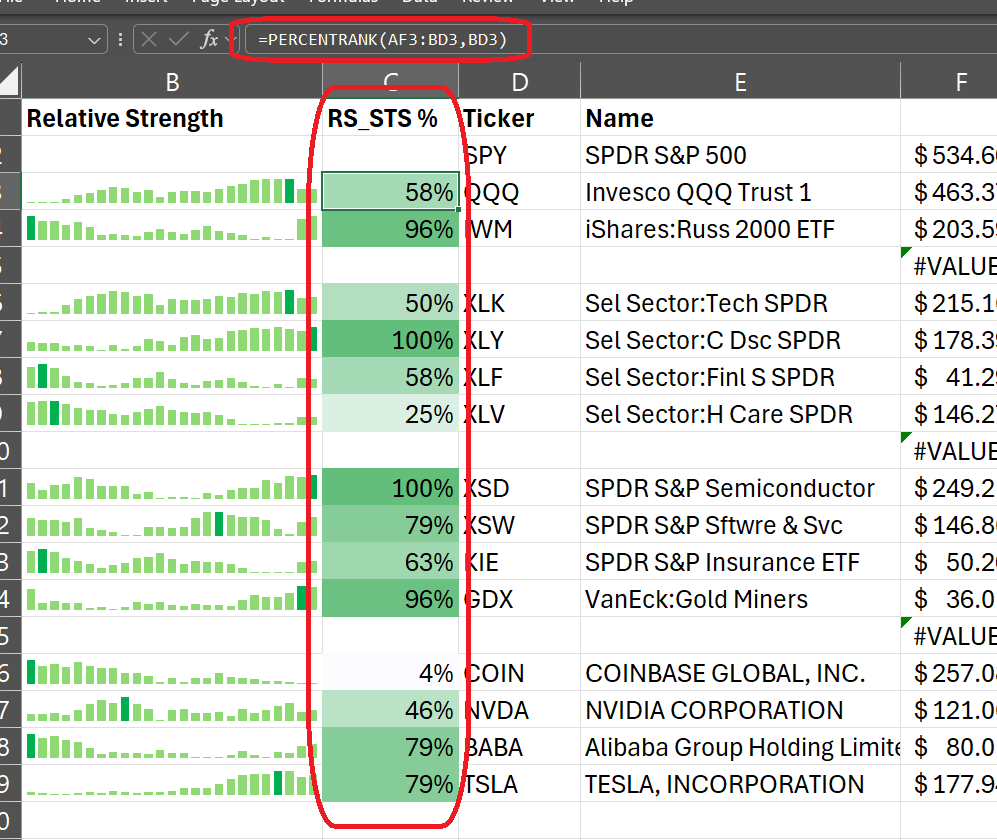Image resolution: width=997 pixels, height=840 pixels.
Task: Click the NVDA ticker cell
Action: click(519, 710)
